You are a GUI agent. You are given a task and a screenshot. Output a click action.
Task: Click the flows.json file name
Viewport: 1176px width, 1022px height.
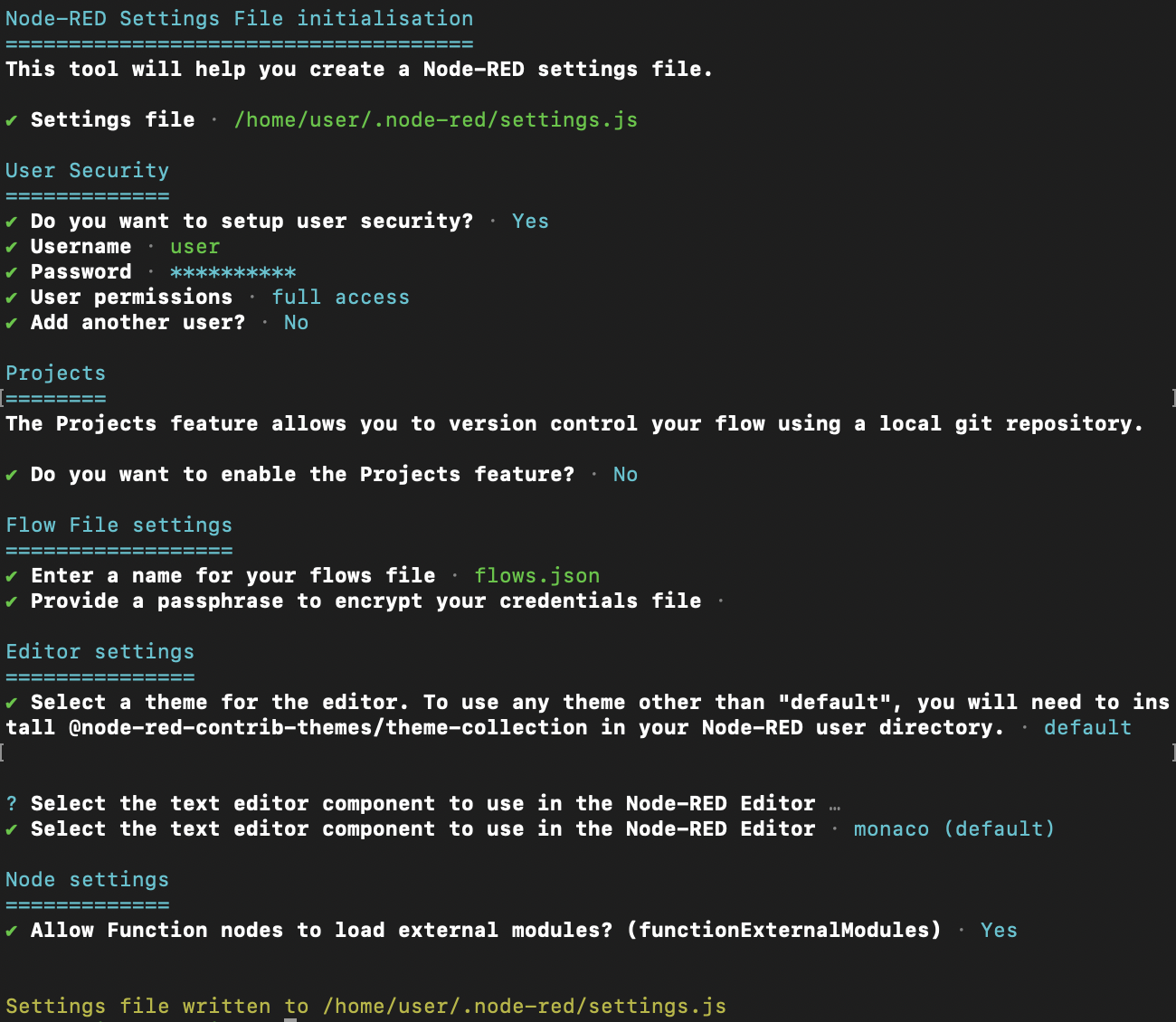click(x=537, y=576)
